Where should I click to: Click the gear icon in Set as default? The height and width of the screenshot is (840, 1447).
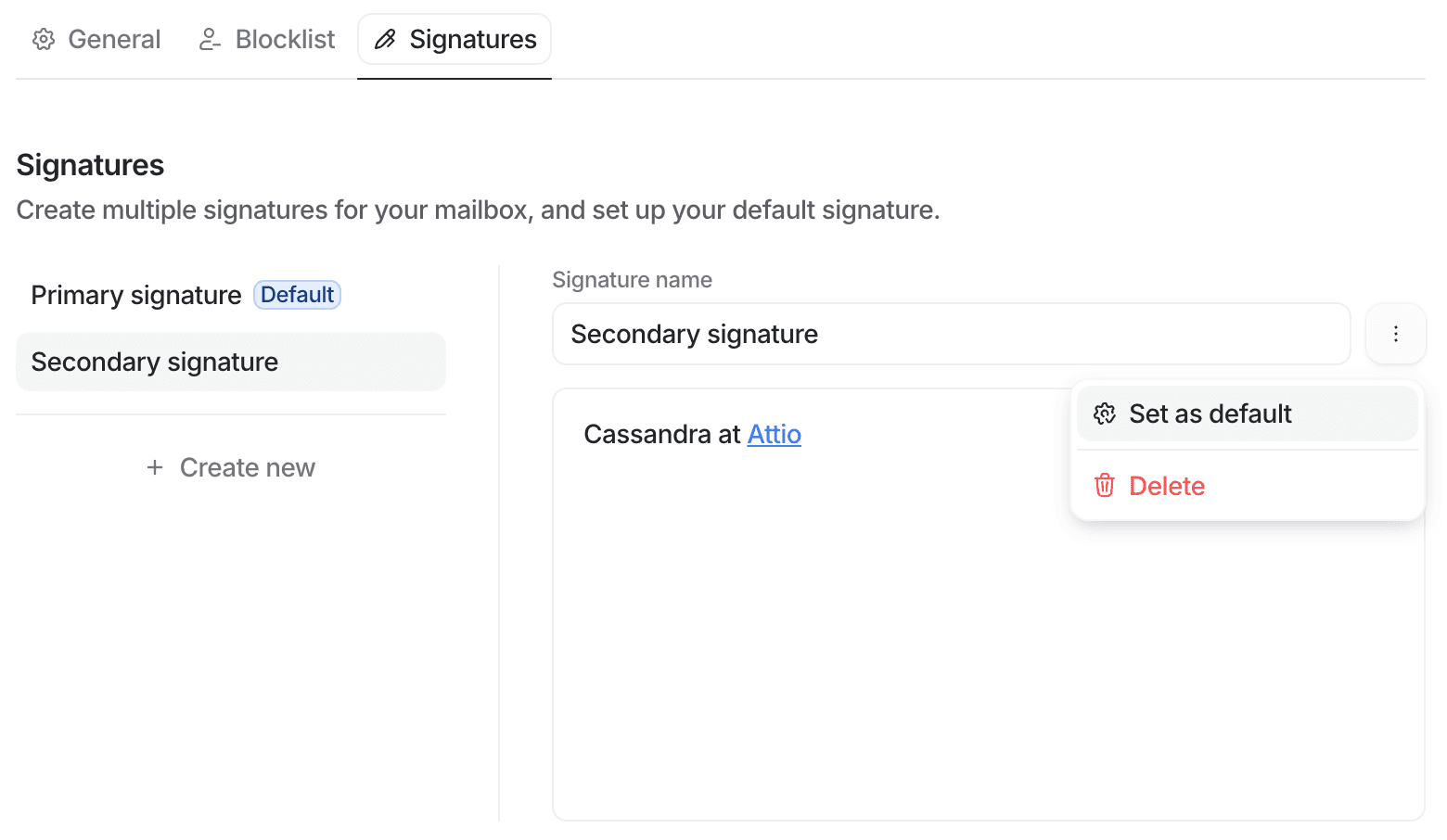pos(1105,414)
